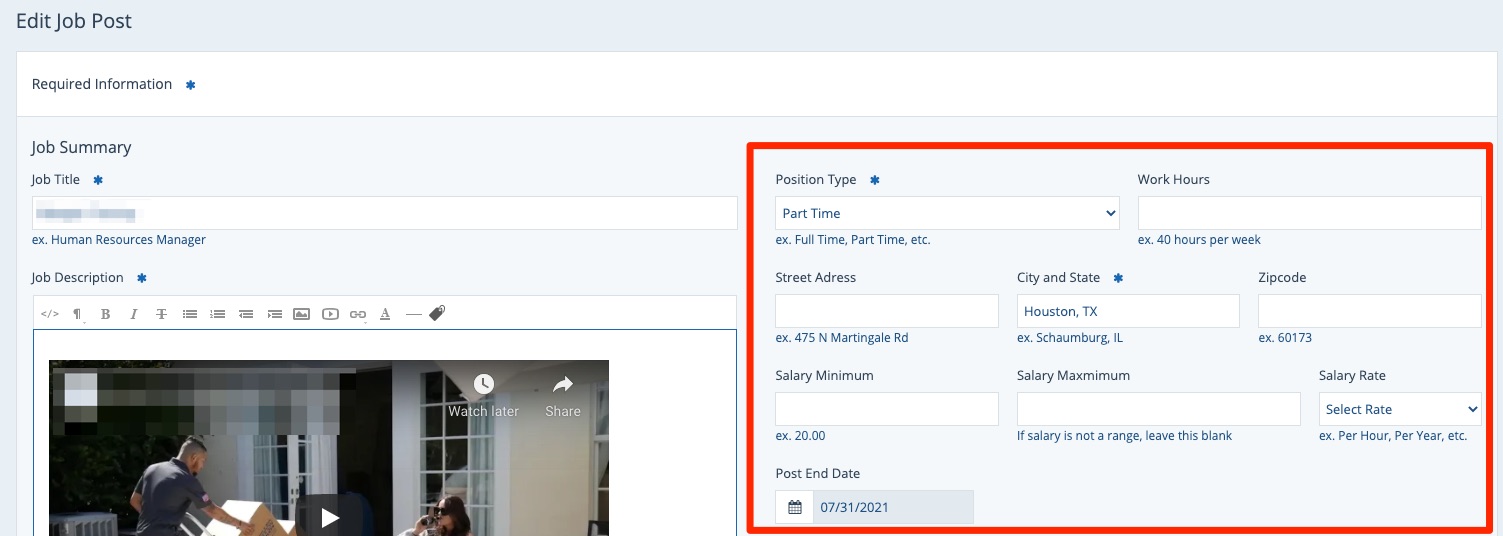Apply italic formatting in Job Description
The width and height of the screenshot is (1503, 536).
[133, 314]
